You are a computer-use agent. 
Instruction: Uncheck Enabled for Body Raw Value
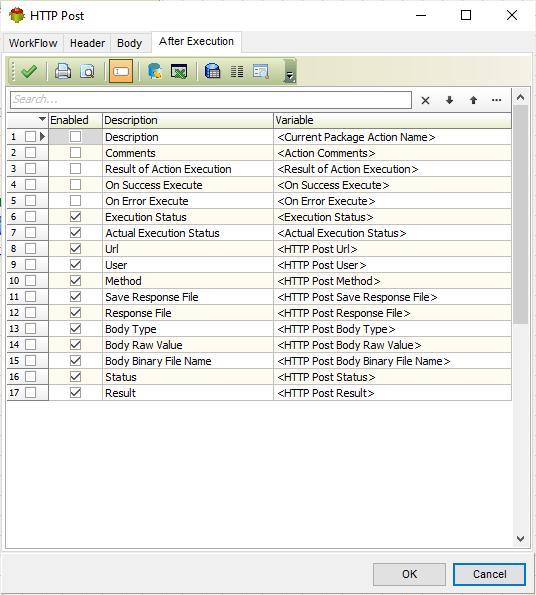75,345
